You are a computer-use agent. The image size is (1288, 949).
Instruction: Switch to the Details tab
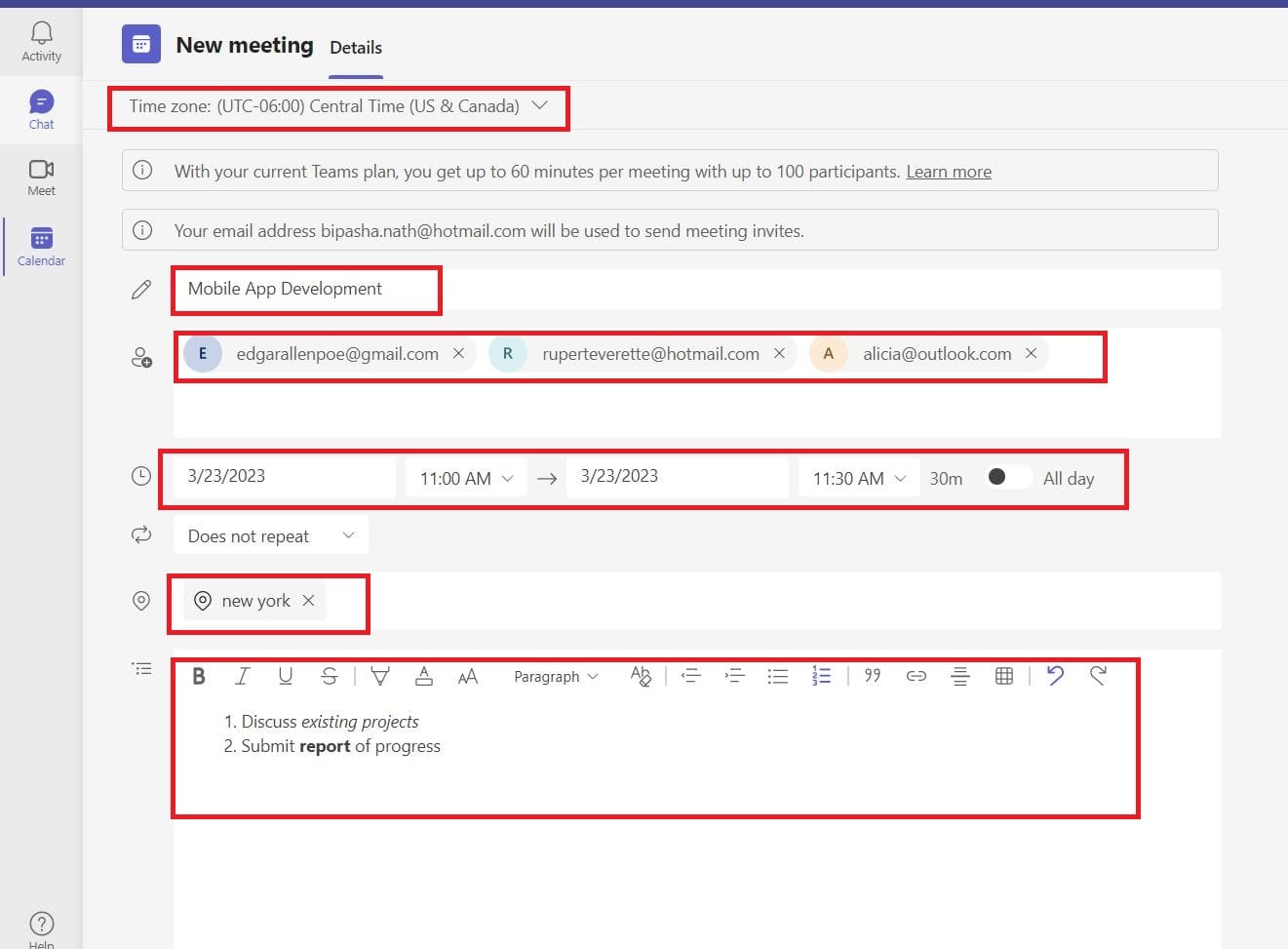point(356,48)
